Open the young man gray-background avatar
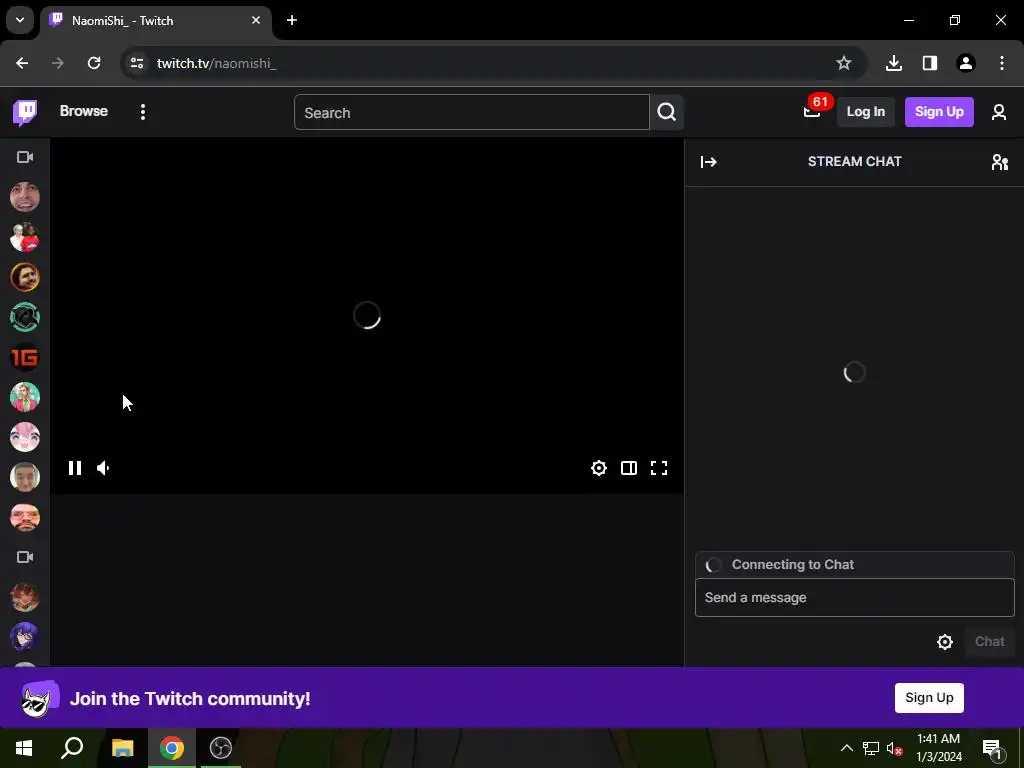Image resolution: width=1024 pixels, height=768 pixels. [25, 477]
